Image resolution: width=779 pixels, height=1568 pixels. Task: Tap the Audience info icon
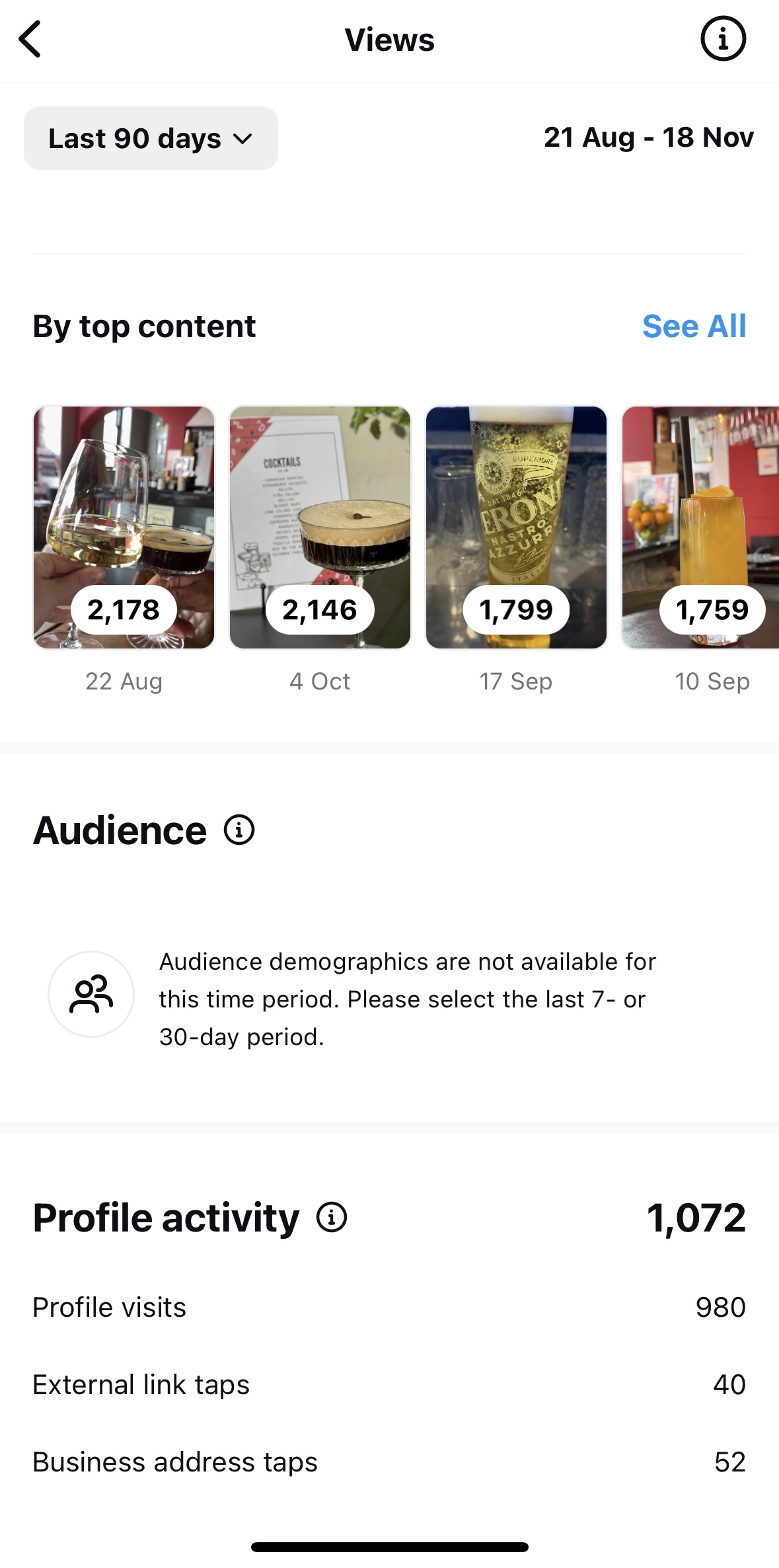point(239,830)
